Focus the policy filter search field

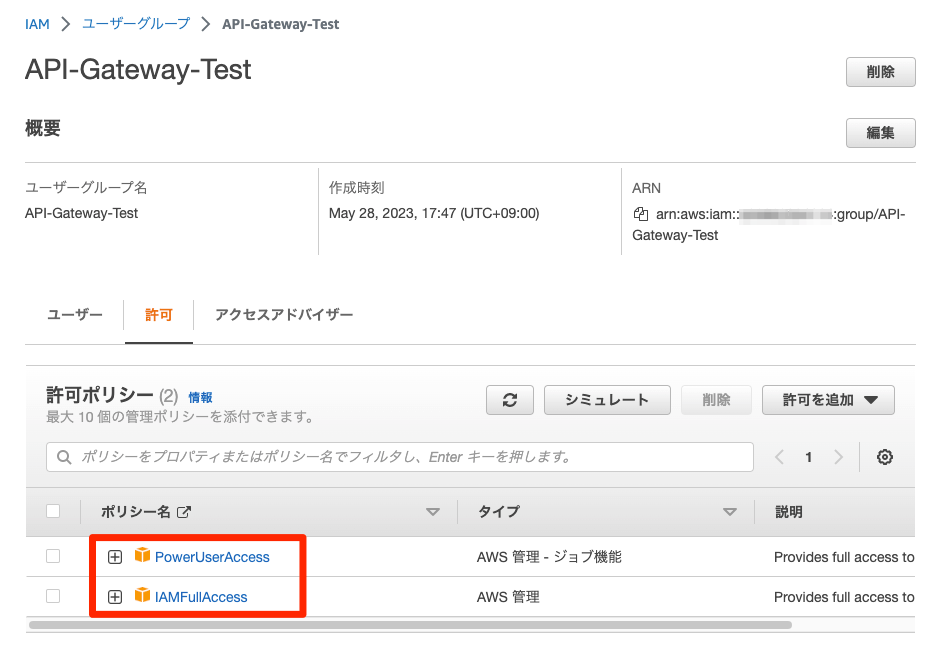400,457
